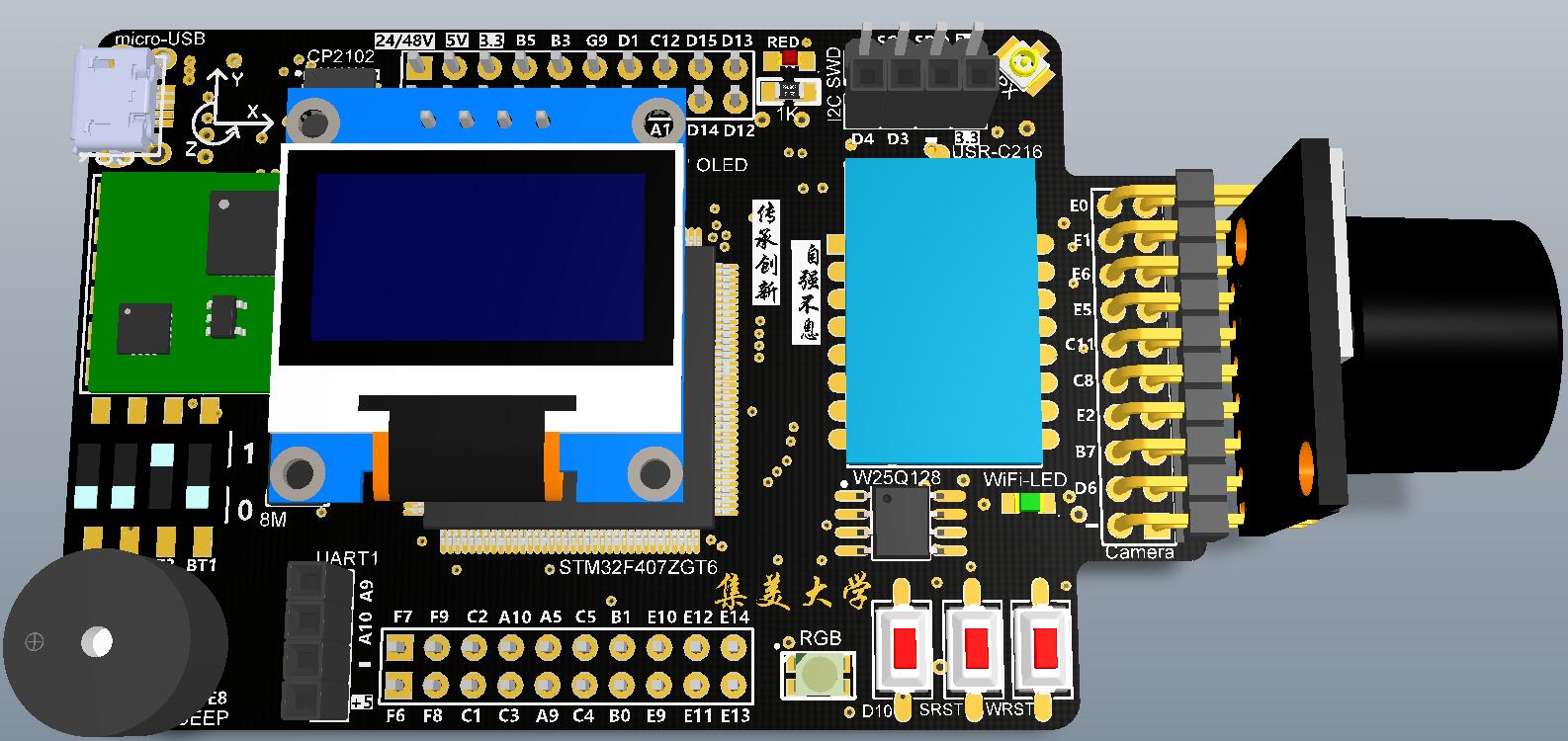Click the 'B7' camera pin label
The width and height of the screenshot is (1568, 741).
1085,452
